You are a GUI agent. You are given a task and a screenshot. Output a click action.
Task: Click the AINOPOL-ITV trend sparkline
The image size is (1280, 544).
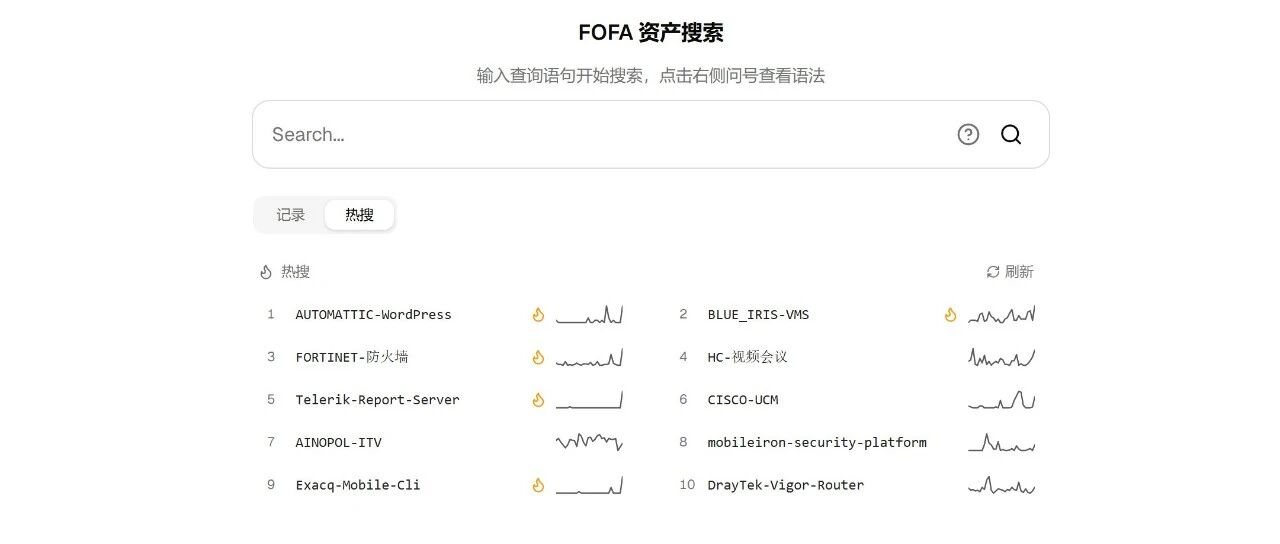point(590,442)
